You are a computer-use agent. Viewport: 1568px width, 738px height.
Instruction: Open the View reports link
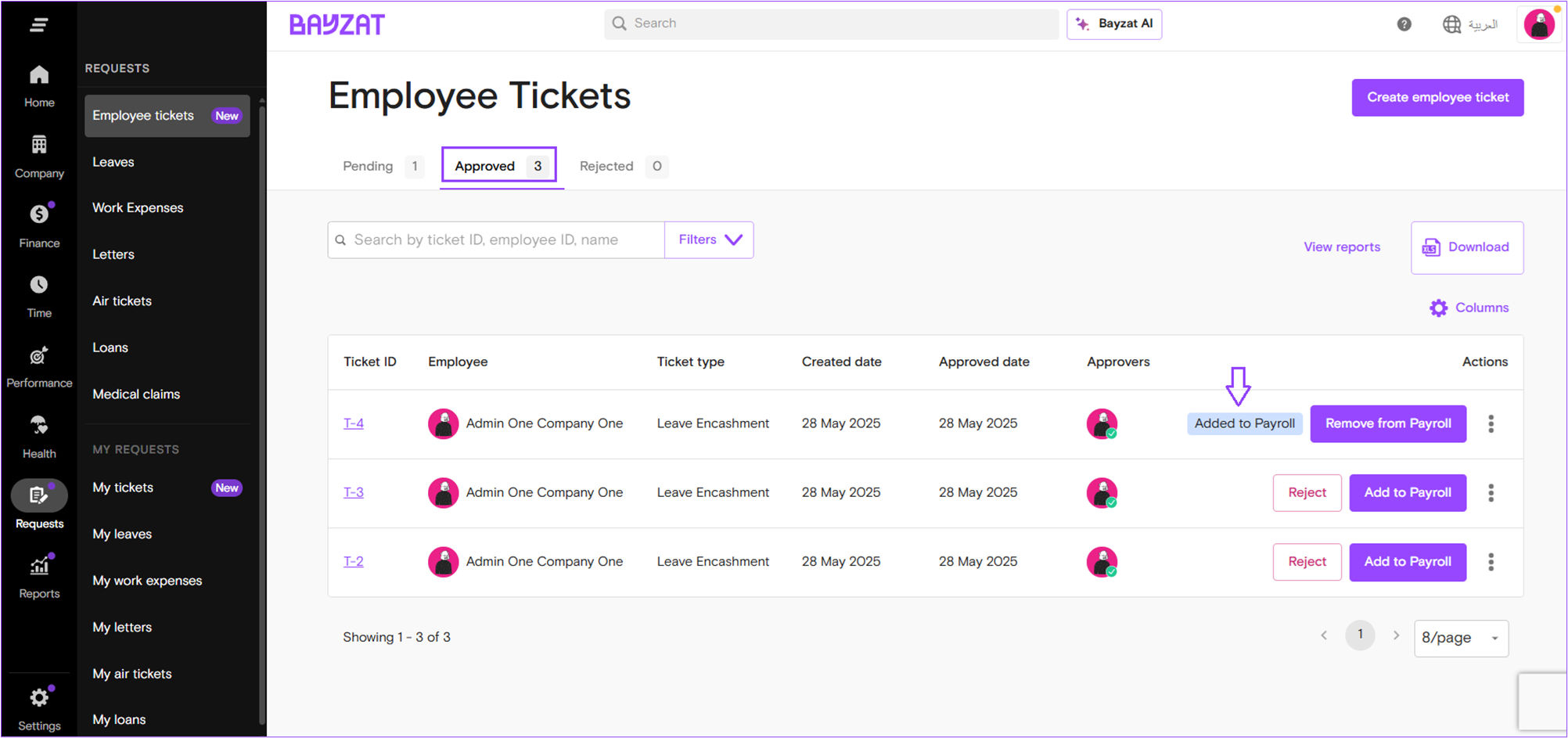1342,247
